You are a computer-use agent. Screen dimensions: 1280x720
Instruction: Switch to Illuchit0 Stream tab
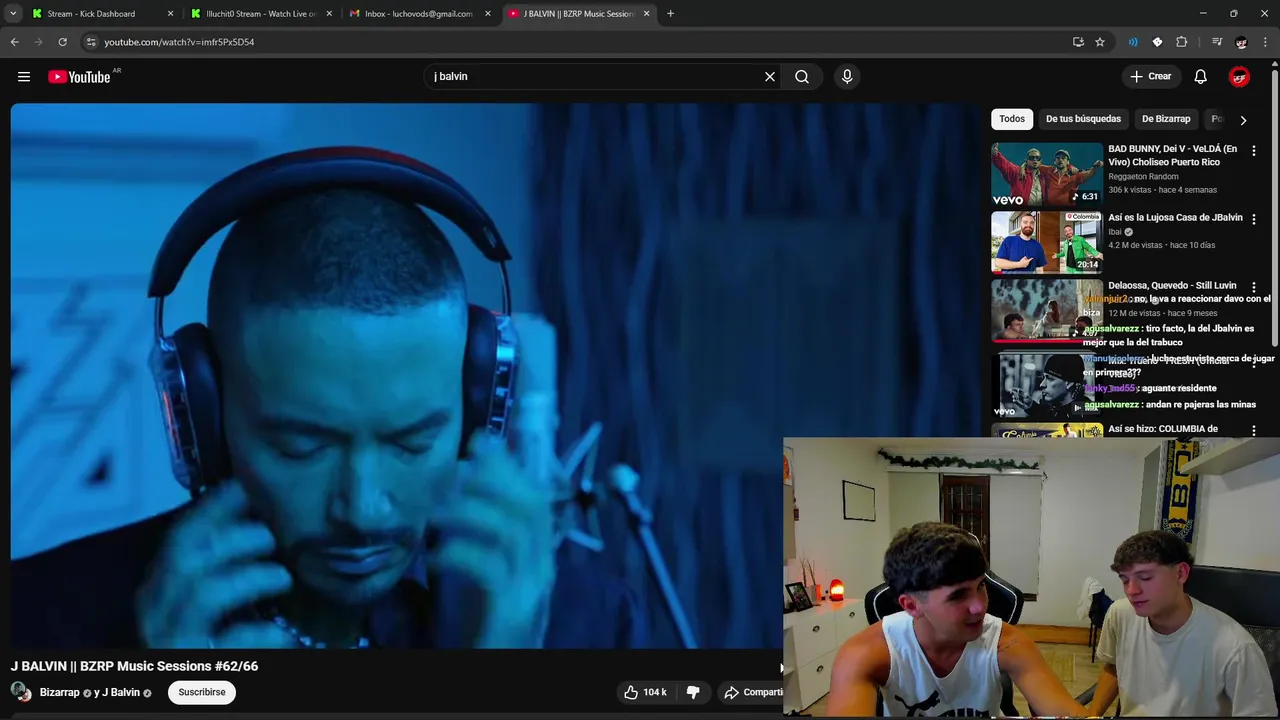tap(262, 14)
